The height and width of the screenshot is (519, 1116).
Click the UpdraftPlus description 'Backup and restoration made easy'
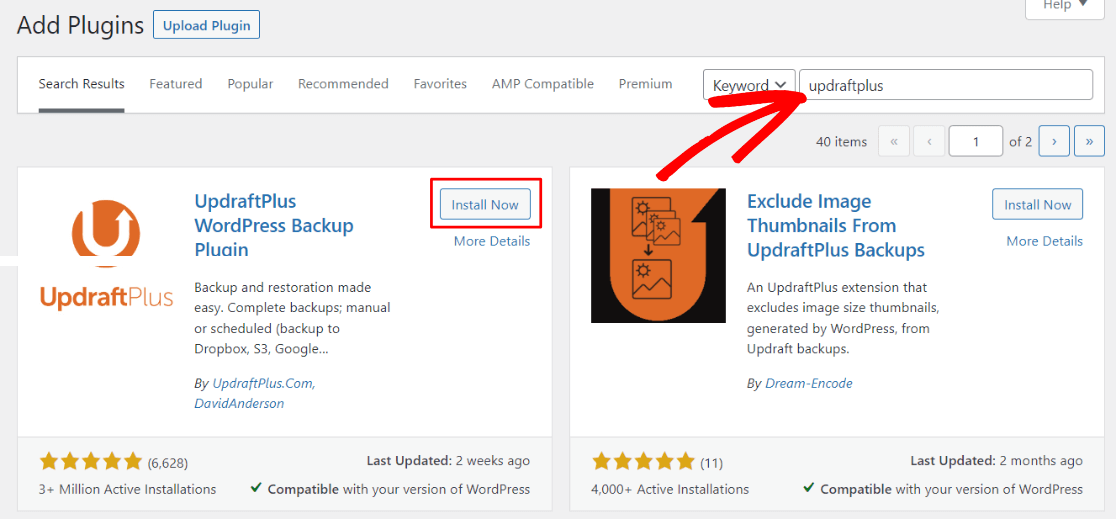click(x=292, y=318)
